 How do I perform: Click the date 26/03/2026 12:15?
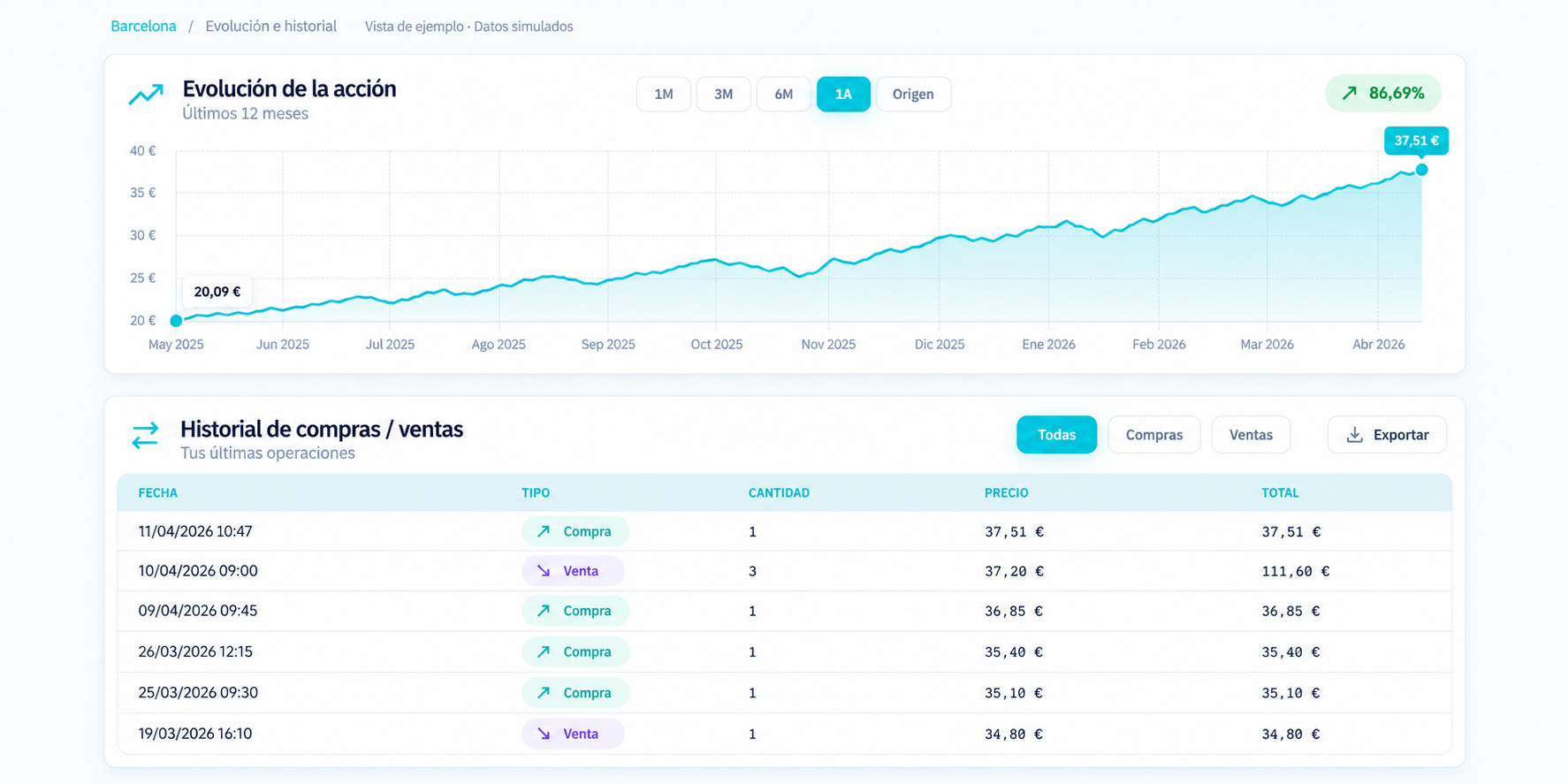(195, 651)
